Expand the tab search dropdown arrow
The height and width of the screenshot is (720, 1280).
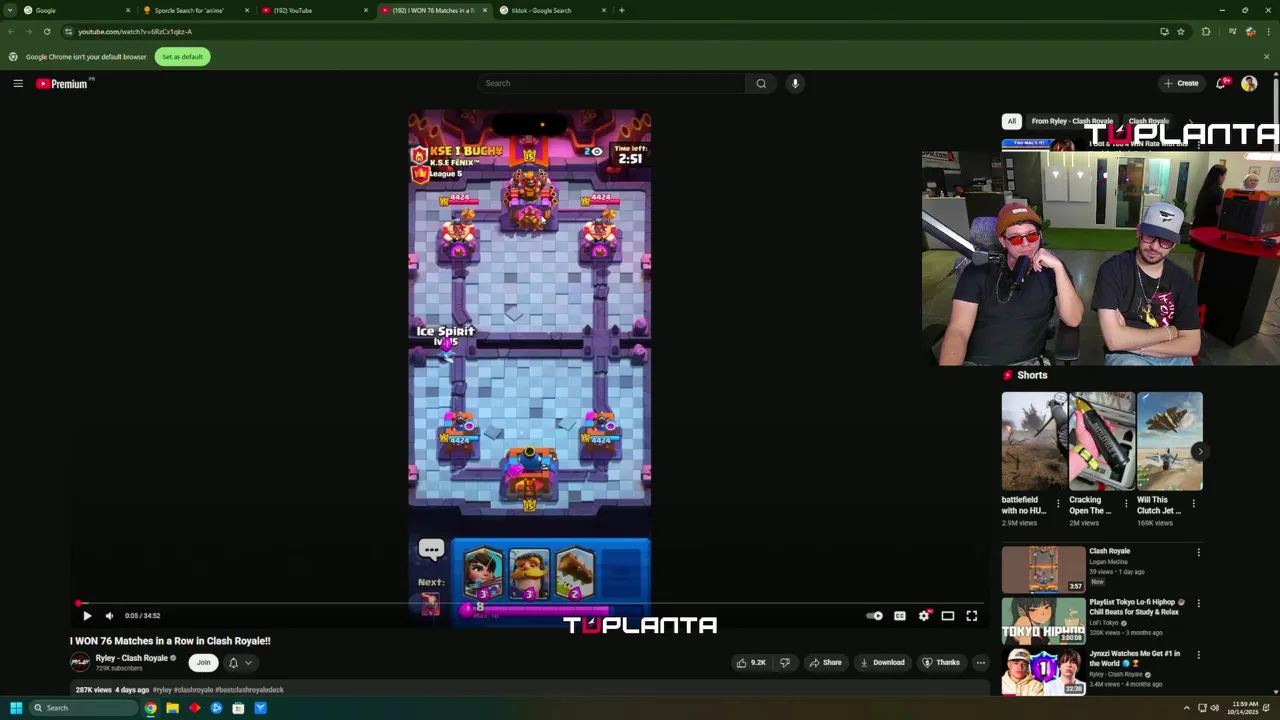(9, 10)
